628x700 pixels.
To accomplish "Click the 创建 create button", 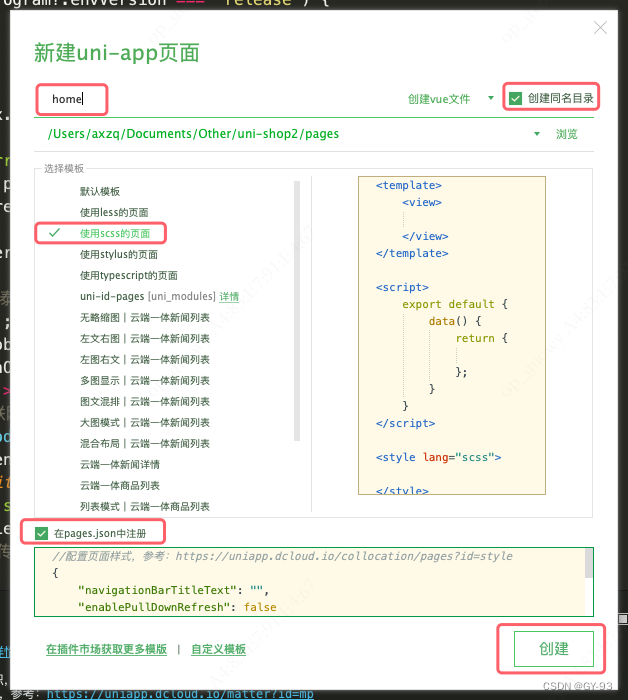I will pyautogui.click(x=553, y=649).
